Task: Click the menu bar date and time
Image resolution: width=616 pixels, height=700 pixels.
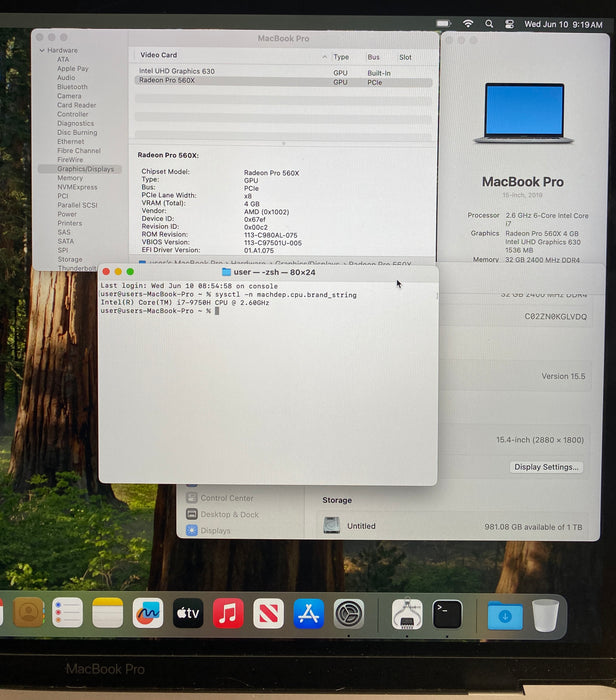Action: coord(563,25)
